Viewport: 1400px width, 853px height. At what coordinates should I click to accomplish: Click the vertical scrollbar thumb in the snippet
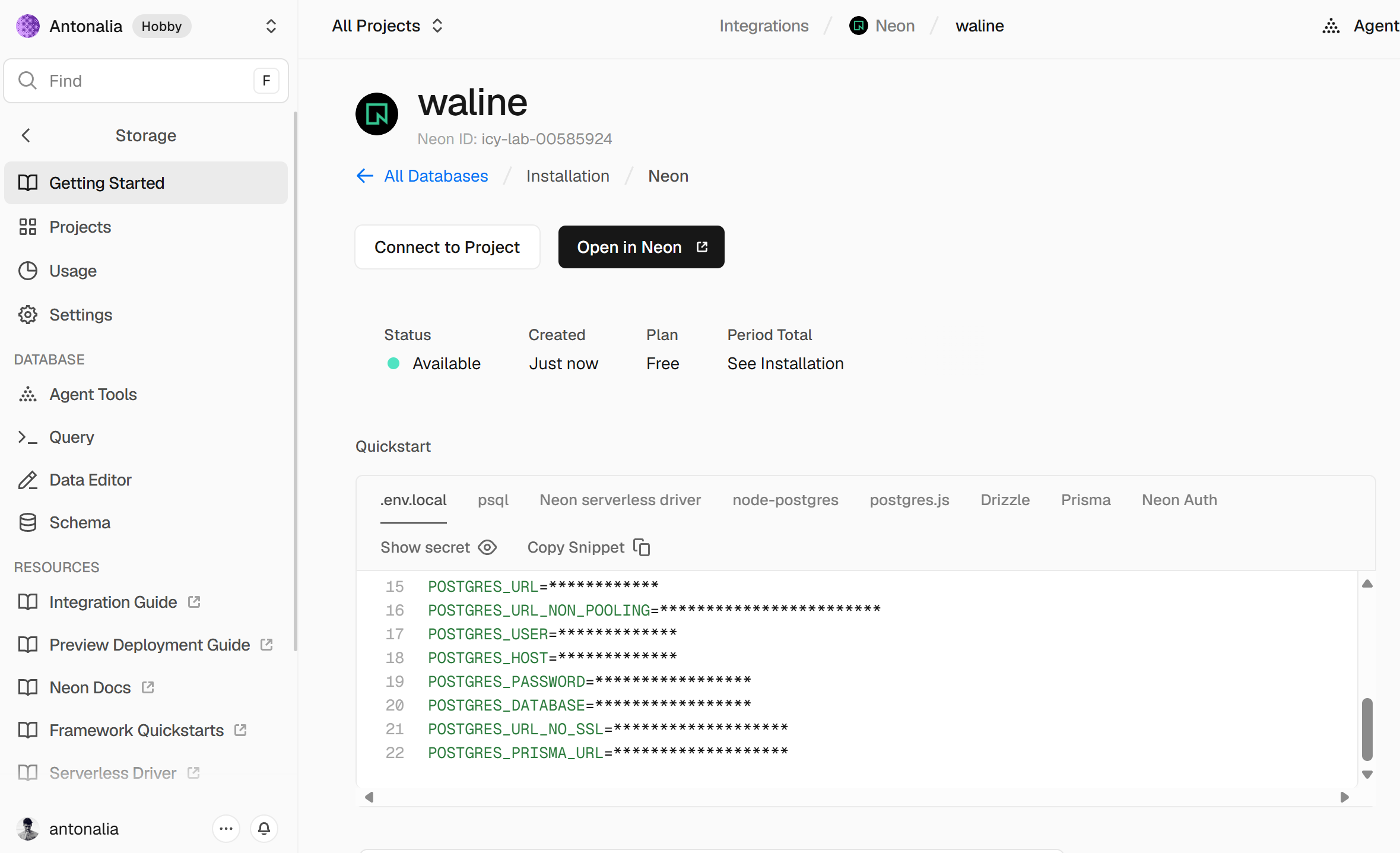pos(1367,730)
